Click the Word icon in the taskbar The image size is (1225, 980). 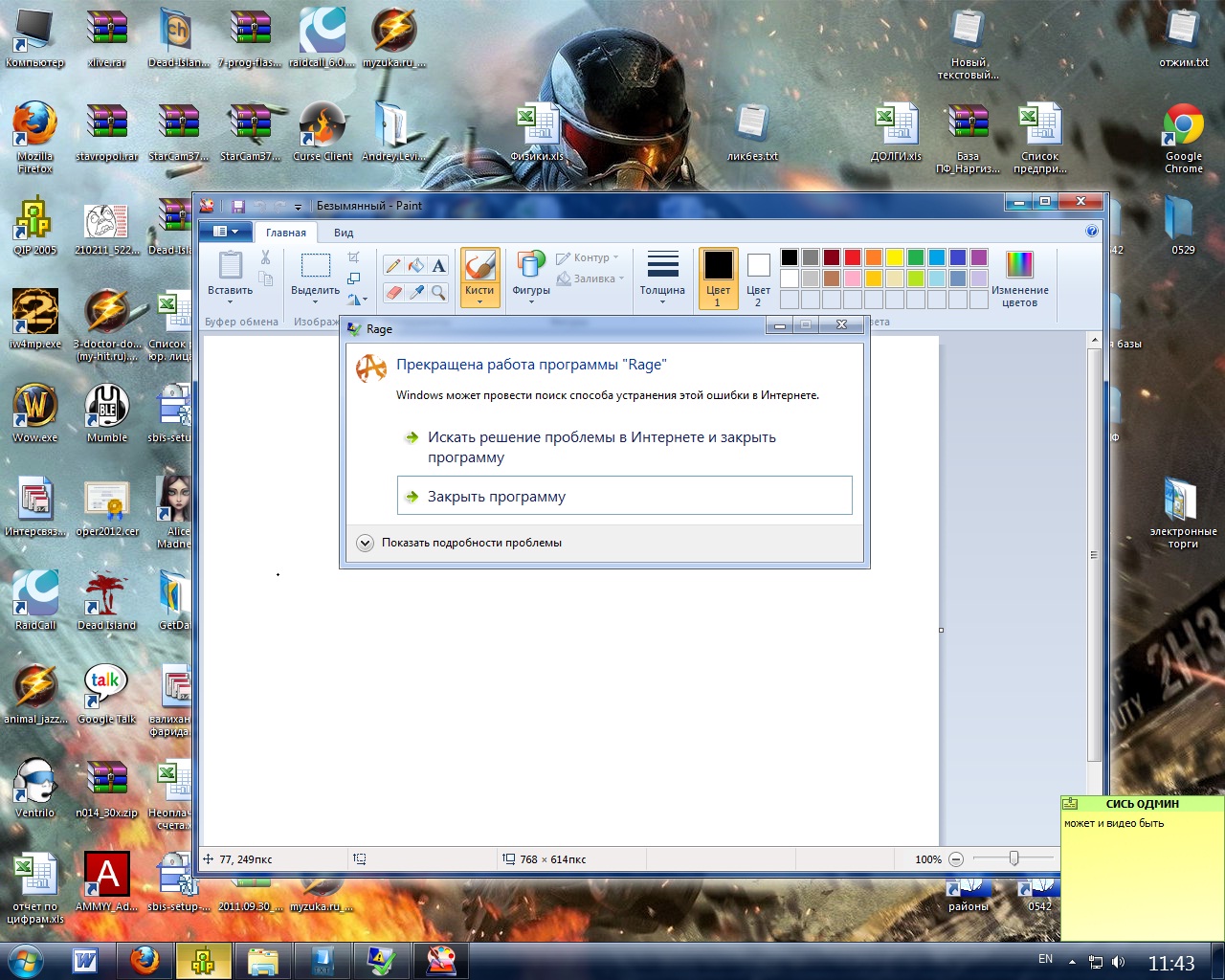tap(85, 960)
